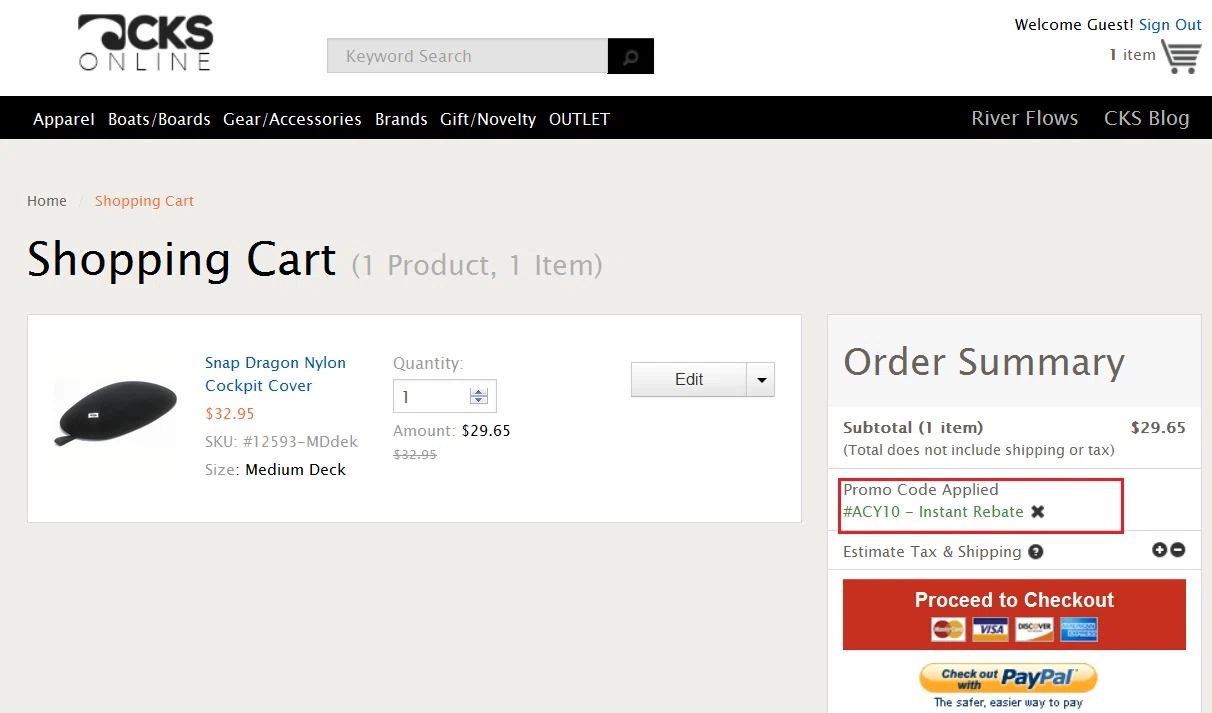
Task: Click the Medium Deck size value
Action: point(295,470)
